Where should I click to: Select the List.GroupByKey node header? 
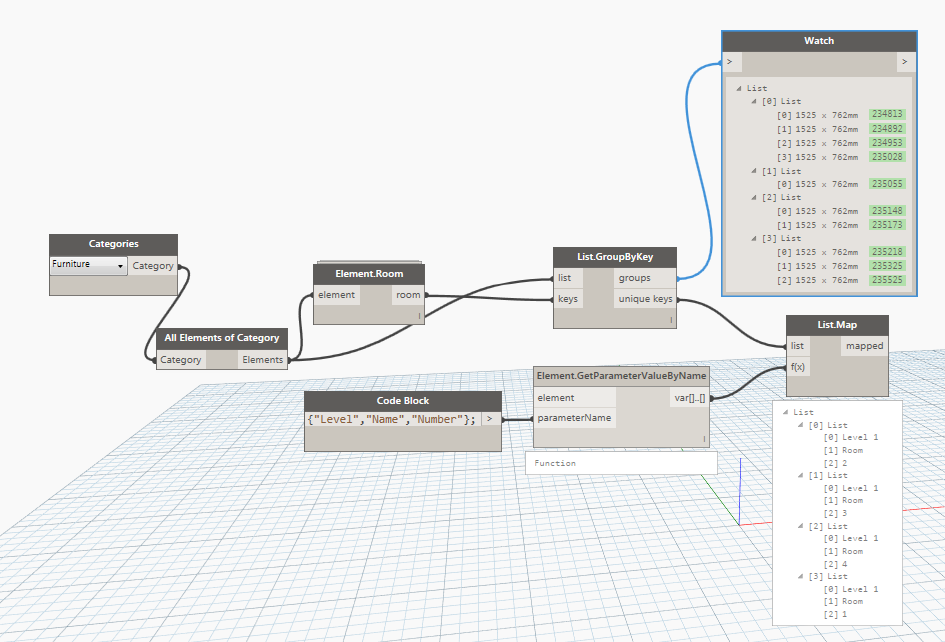[x=615, y=257]
